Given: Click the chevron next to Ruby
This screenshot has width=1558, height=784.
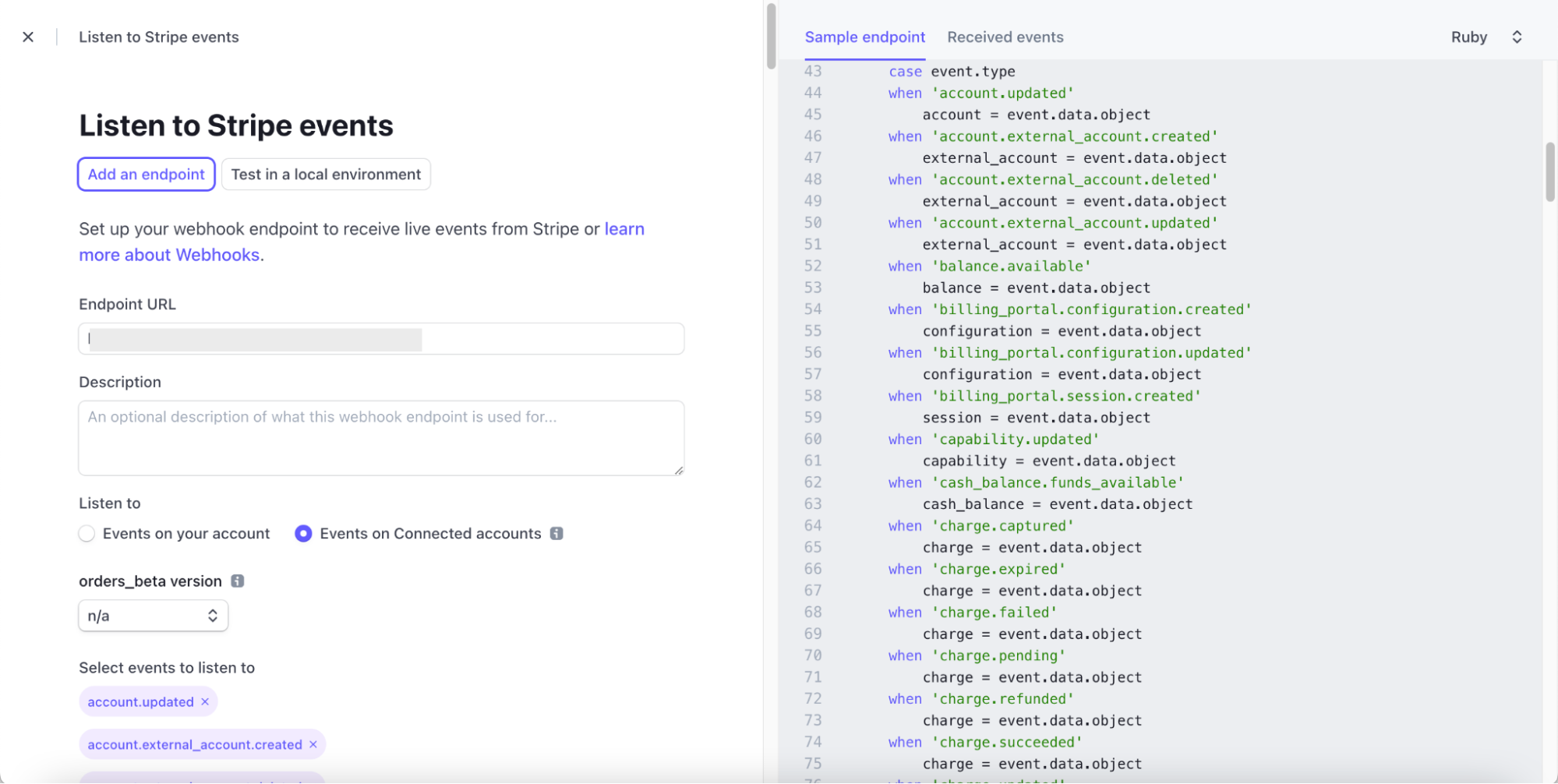Looking at the screenshot, I should (x=1516, y=37).
